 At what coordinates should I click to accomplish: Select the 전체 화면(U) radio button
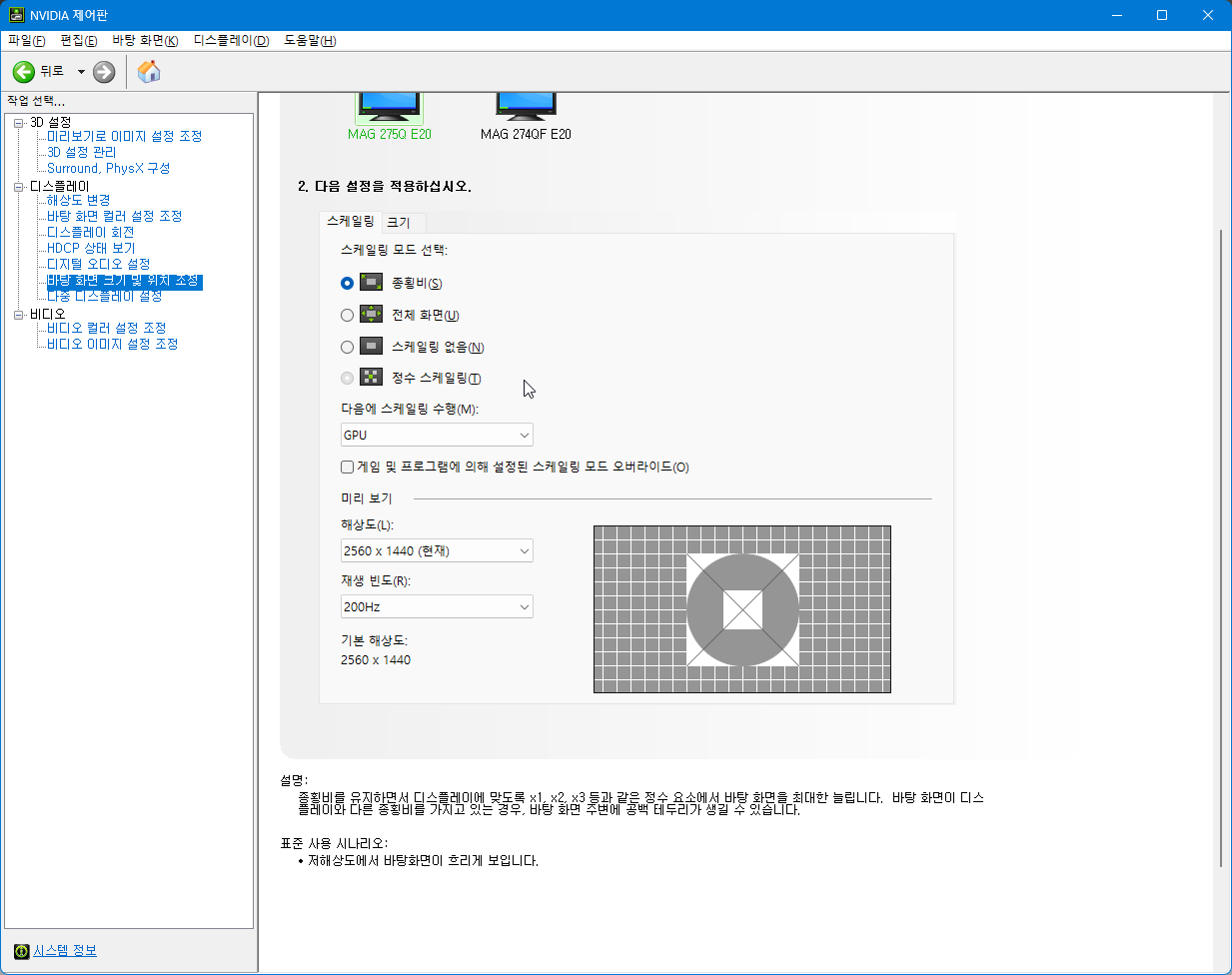347,315
